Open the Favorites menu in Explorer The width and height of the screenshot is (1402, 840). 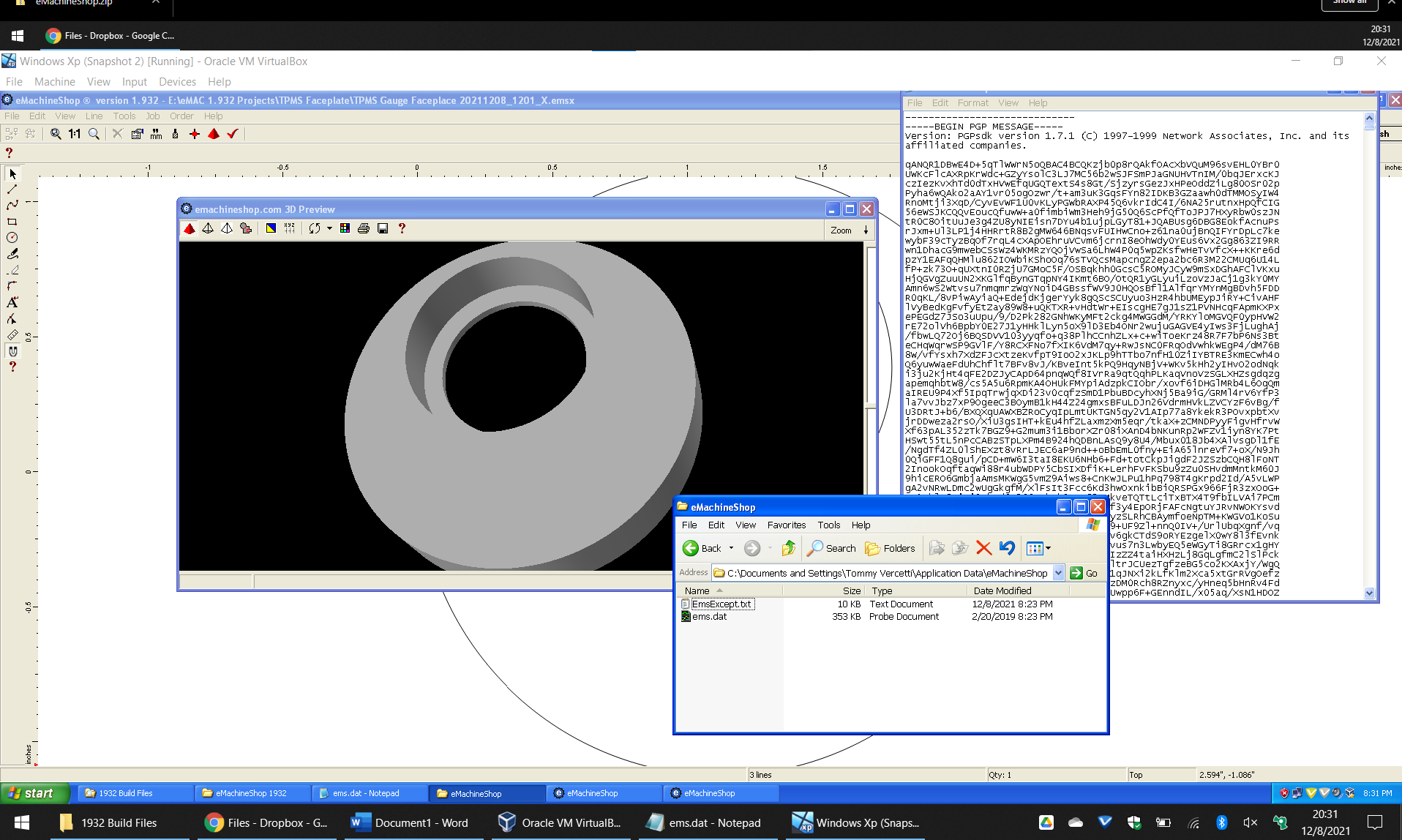pyautogui.click(x=786, y=525)
